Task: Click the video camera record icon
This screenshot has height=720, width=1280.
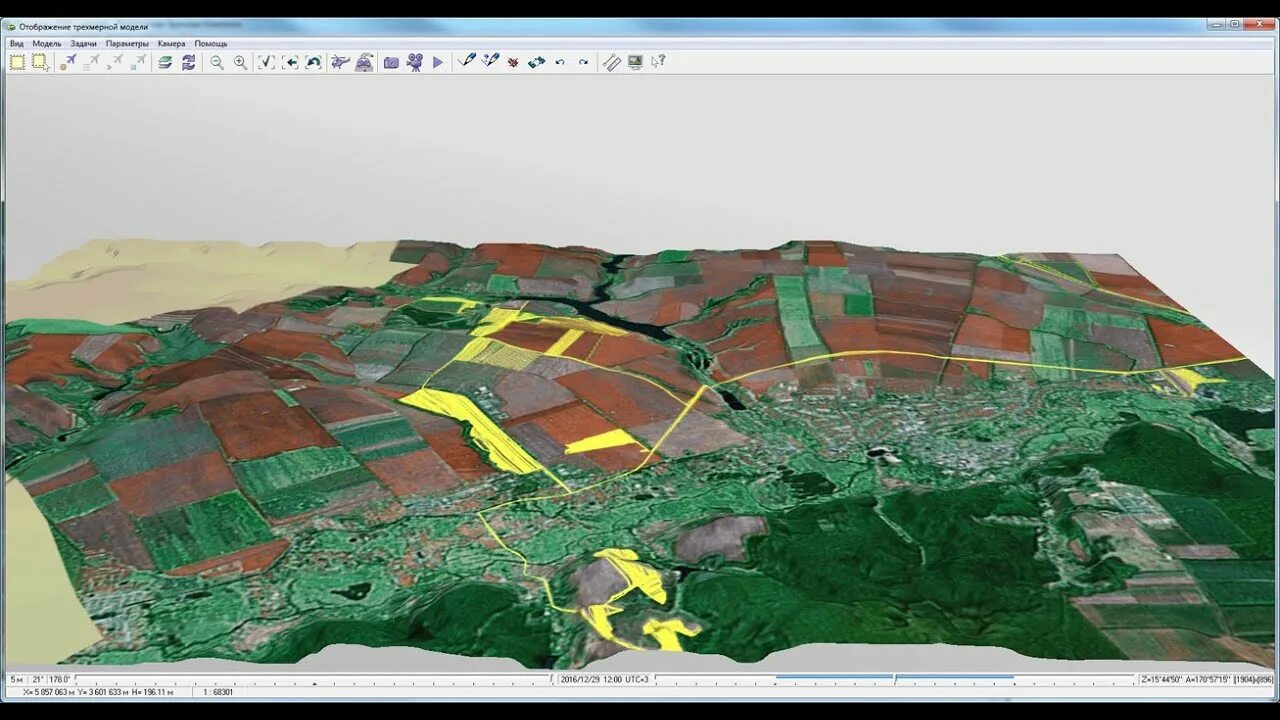Action: point(415,62)
